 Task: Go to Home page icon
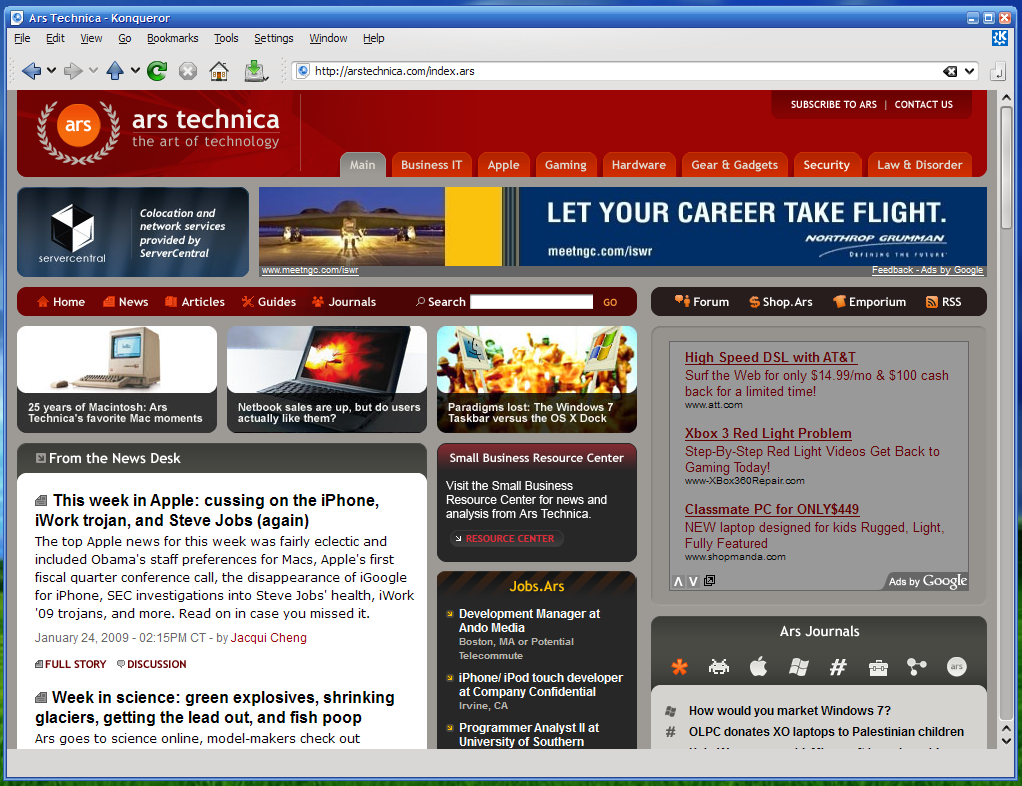[219, 70]
